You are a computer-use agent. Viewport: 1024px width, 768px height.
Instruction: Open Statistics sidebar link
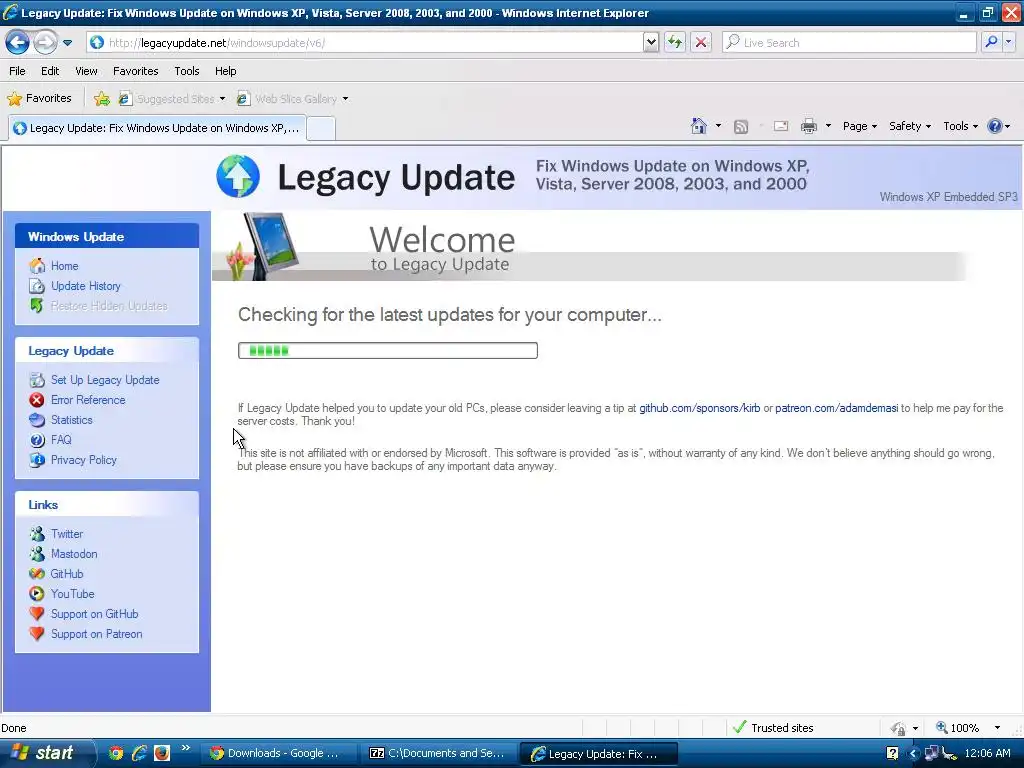point(71,420)
